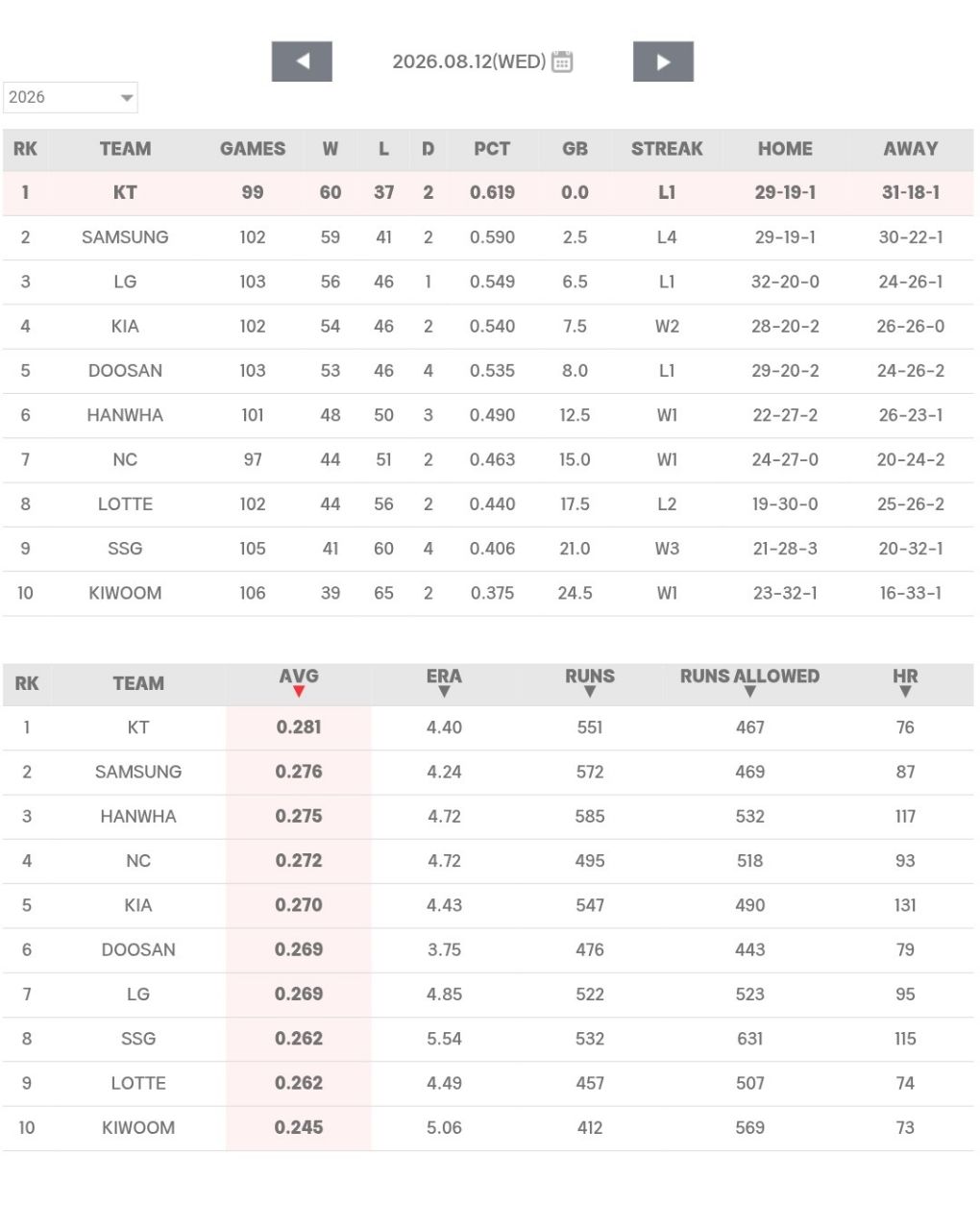Screen dimensions: 980x1230
Task: Go to the next date with right arrow
Action: point(663,61)
